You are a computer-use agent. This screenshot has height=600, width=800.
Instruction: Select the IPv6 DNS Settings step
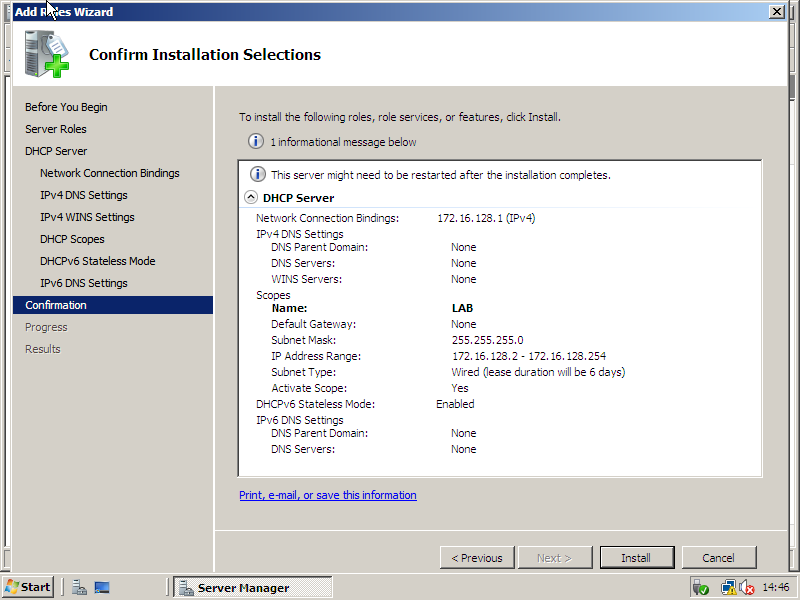tap(84, 283)
